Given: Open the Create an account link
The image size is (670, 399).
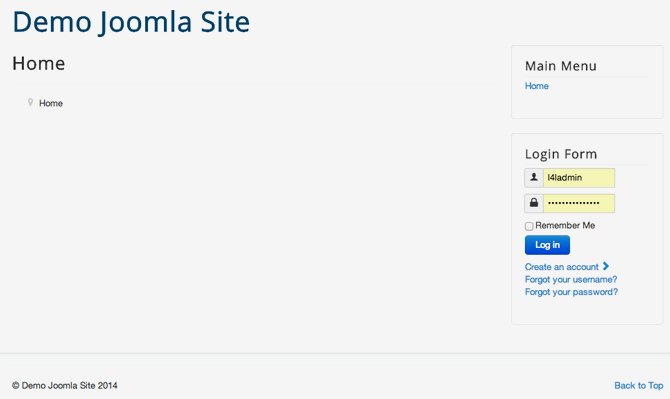Looking at the screenshot, I should 561,267.
